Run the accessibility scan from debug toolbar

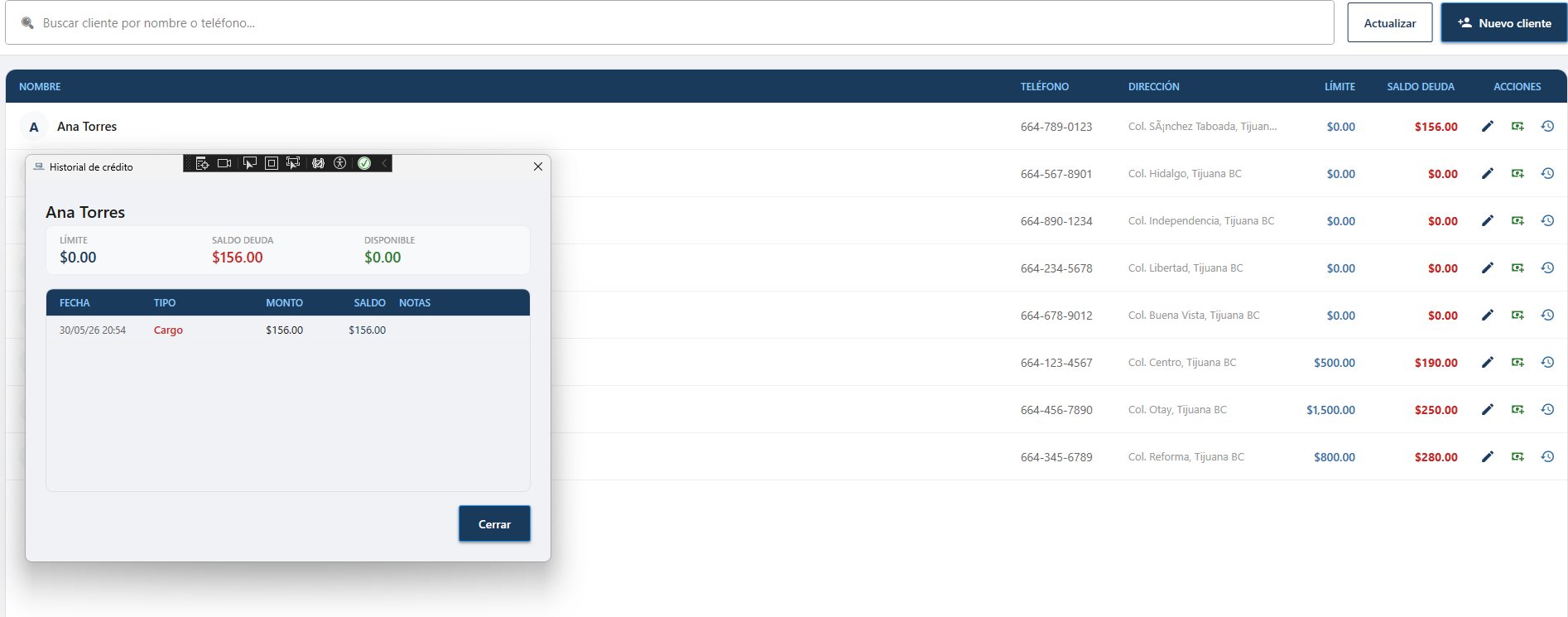[339, 163]
